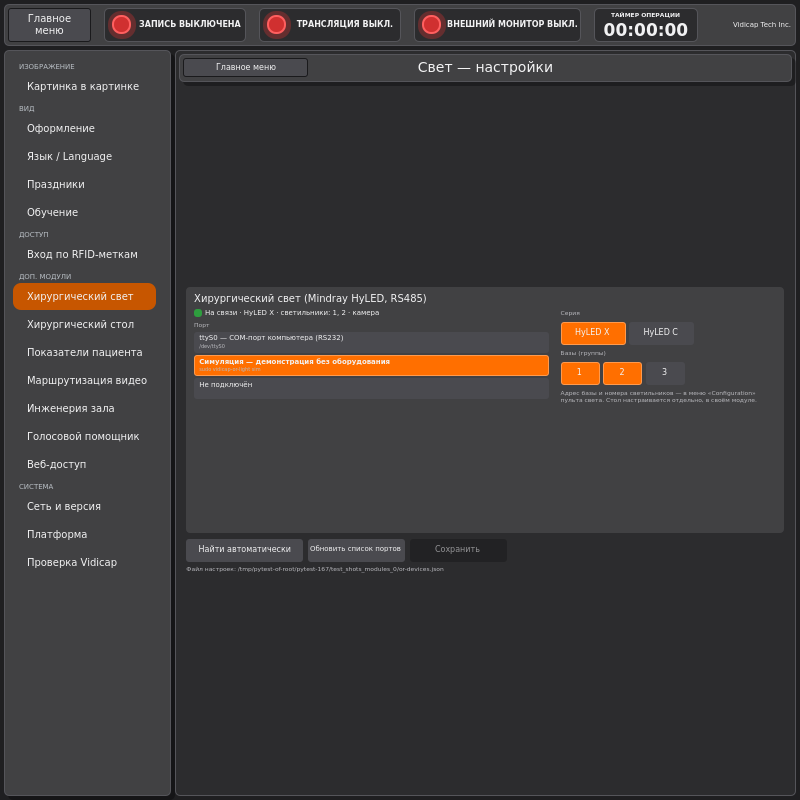The height and width of the screenshot is (800, 800).
Task: Toggle base group 2
Action: tap(622, 373)
